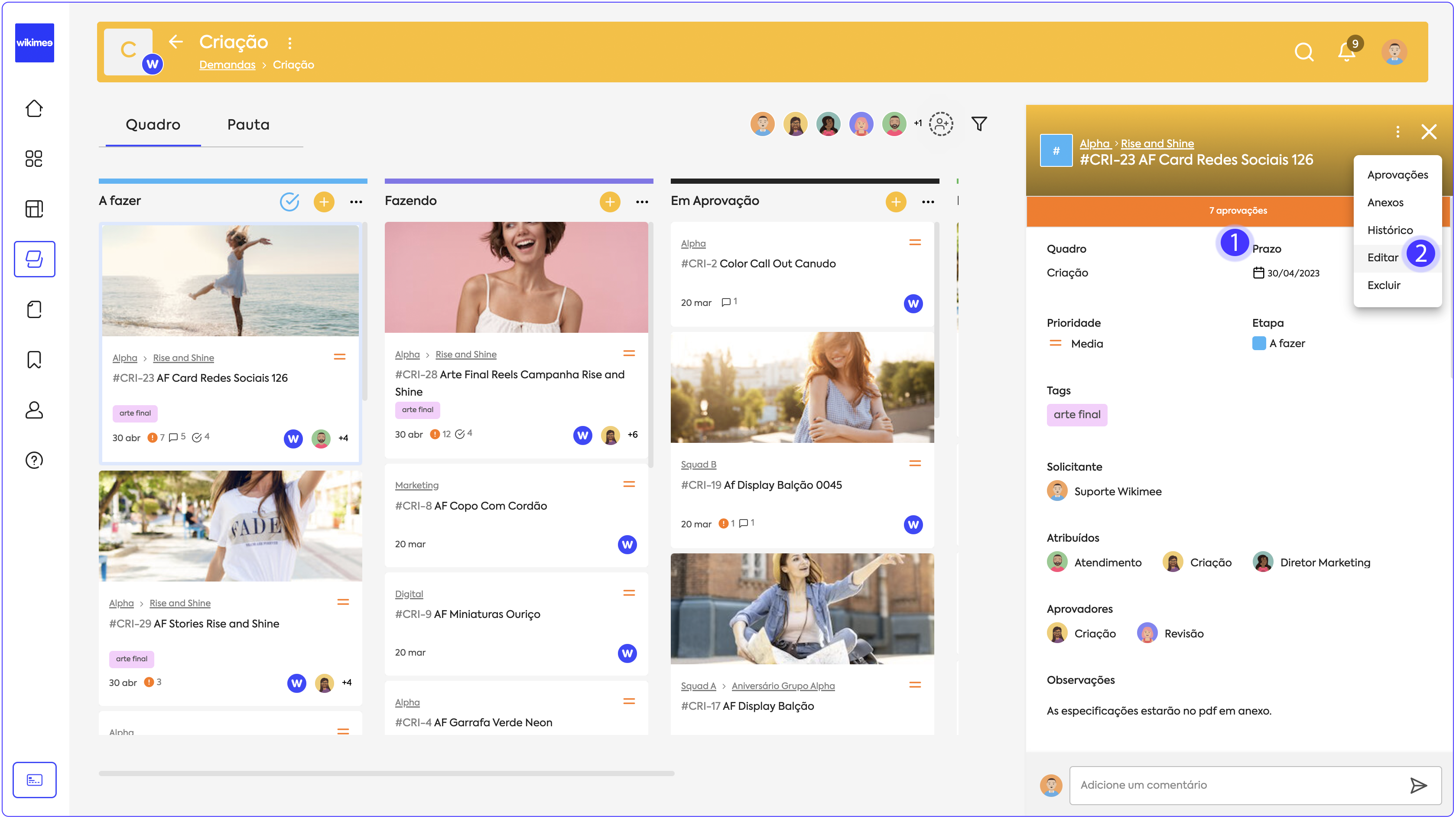Switch to the Pauta tab
Viewport: 1456px width, 819px height.
[x=248, y=125]
